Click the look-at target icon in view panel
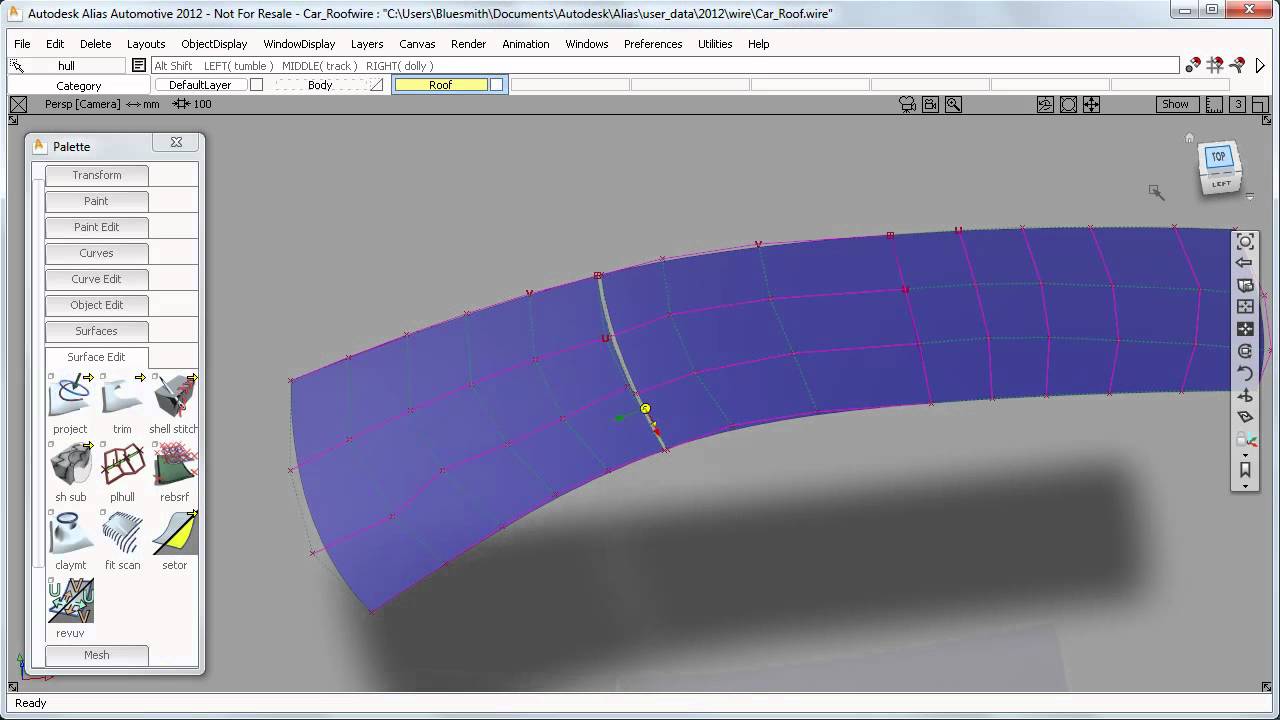1280x720 pixels. tap(1245, 241)
